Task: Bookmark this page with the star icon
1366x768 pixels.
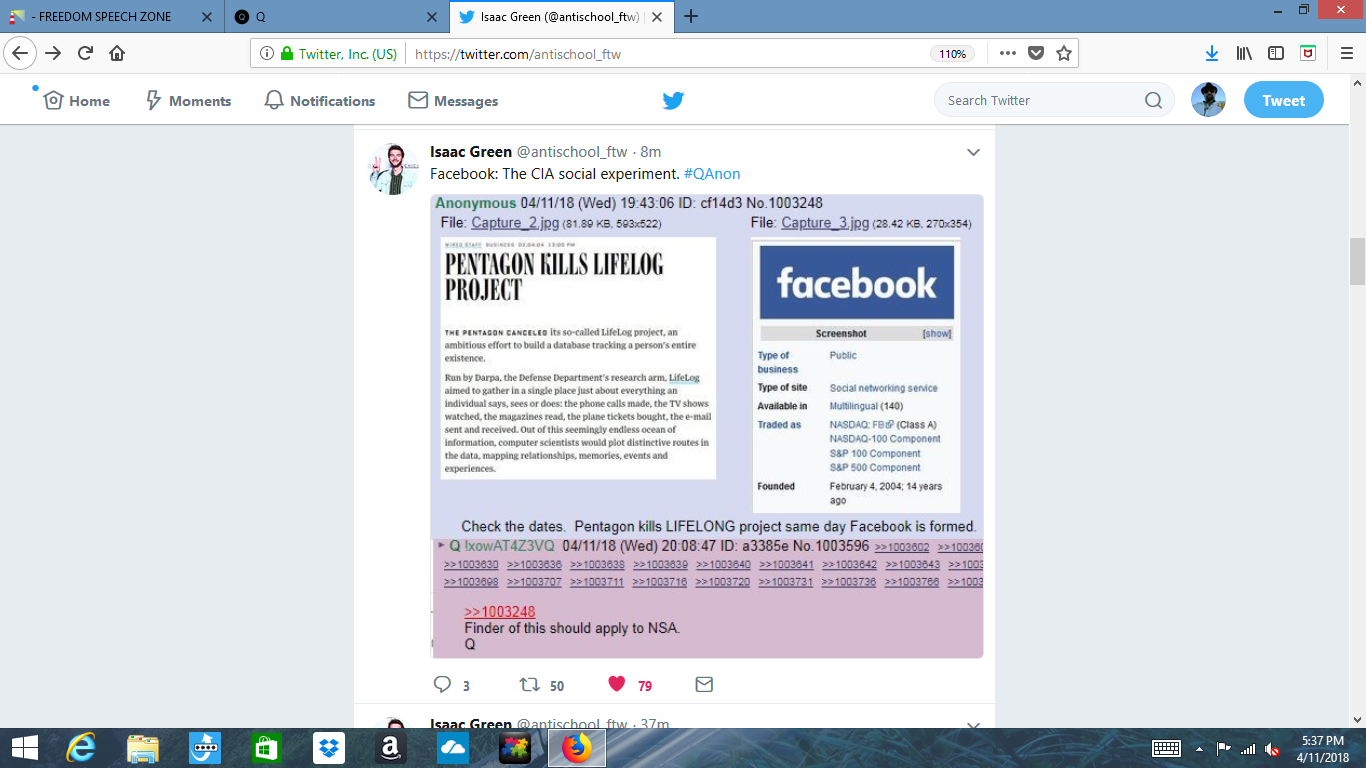Action: click(x=1064, y=54)
